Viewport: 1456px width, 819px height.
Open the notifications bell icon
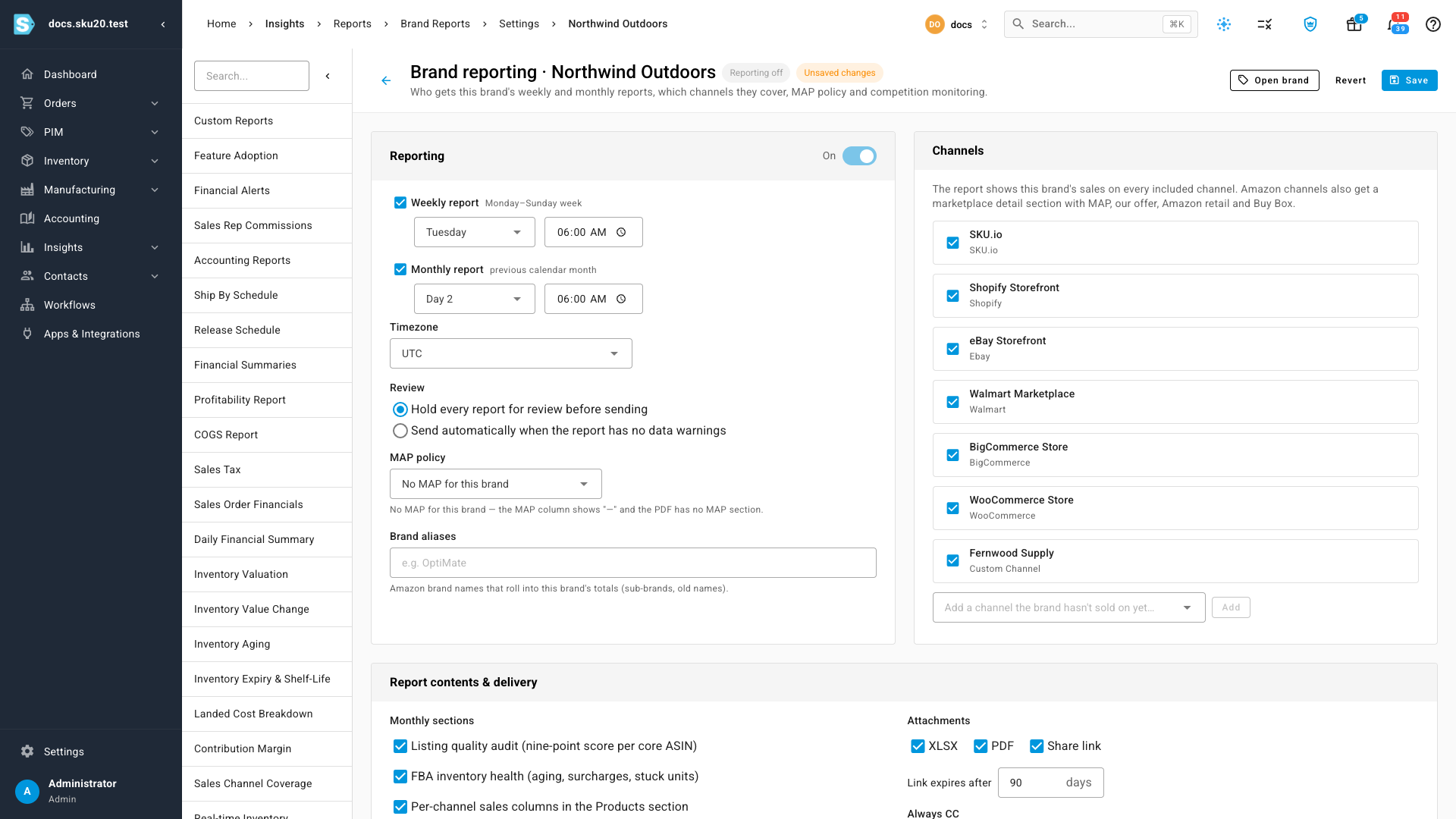1394,24
